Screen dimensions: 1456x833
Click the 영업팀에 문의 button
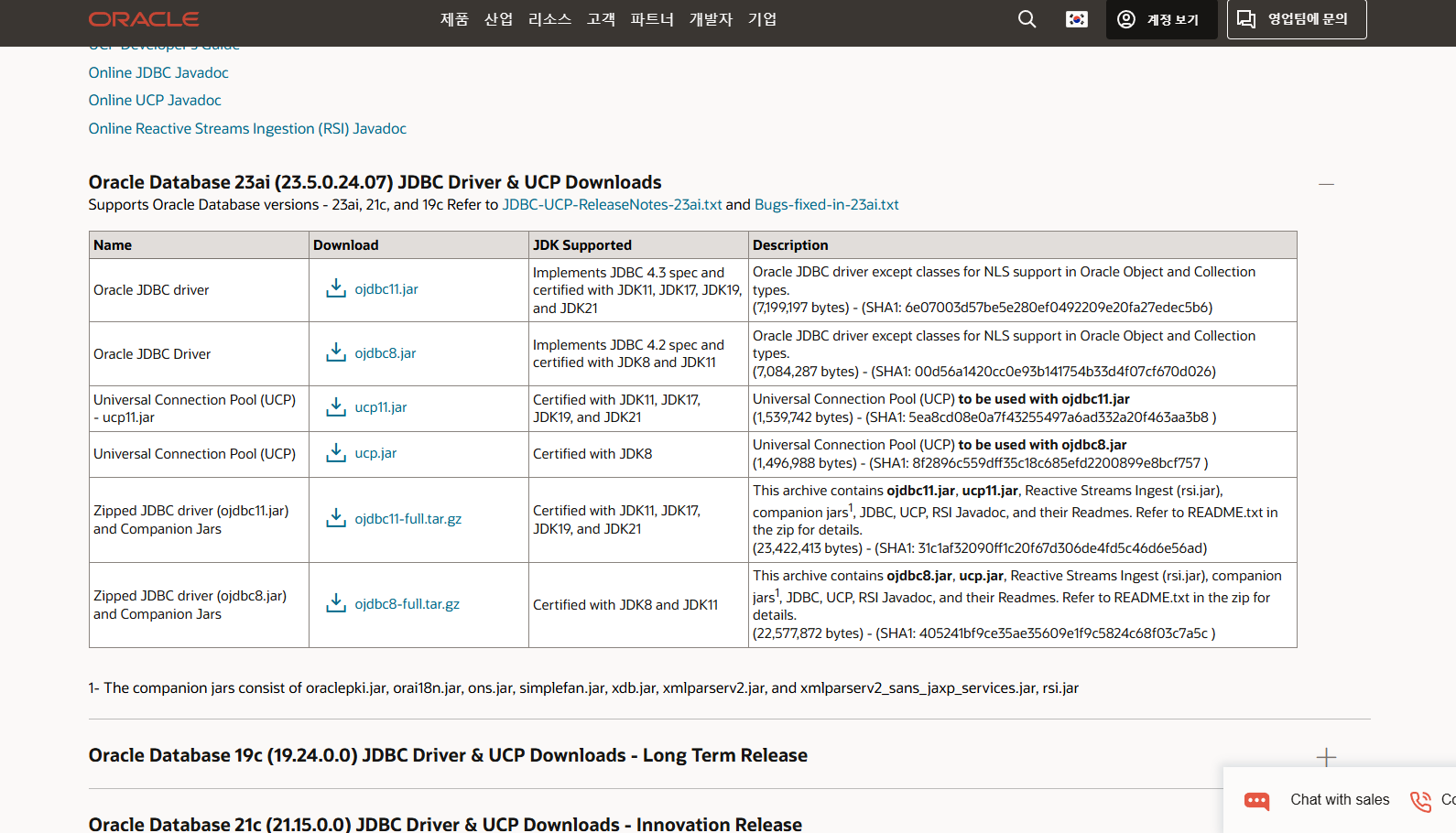point(1297,19)
